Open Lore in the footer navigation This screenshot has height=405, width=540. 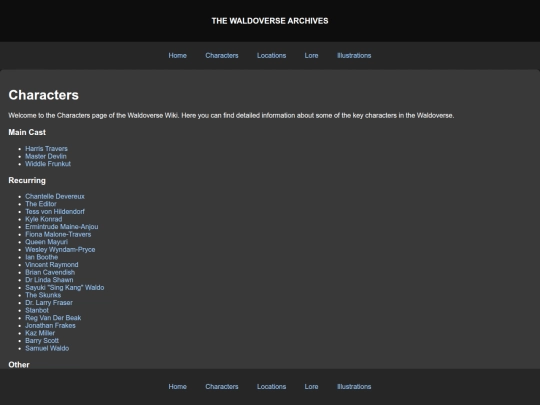pos(311,386)
